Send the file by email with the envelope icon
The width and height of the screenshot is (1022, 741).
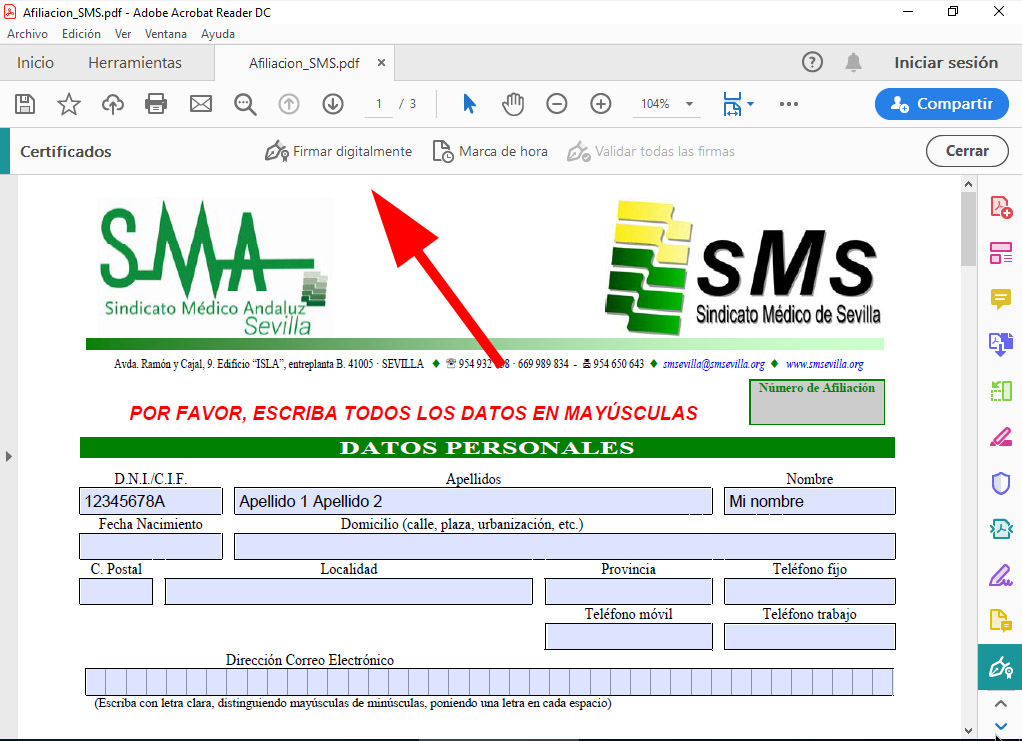coord(201,104)
